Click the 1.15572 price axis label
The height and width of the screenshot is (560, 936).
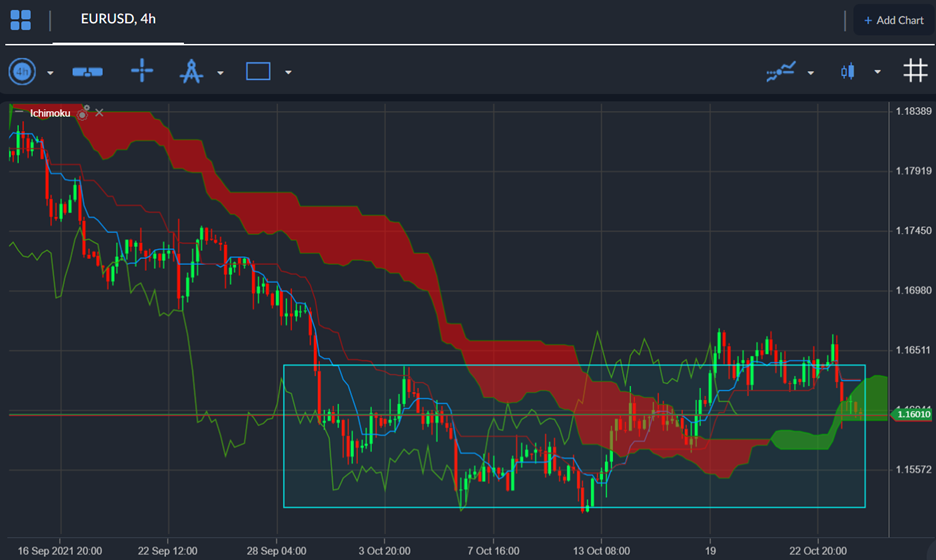(x=913, y=469)
